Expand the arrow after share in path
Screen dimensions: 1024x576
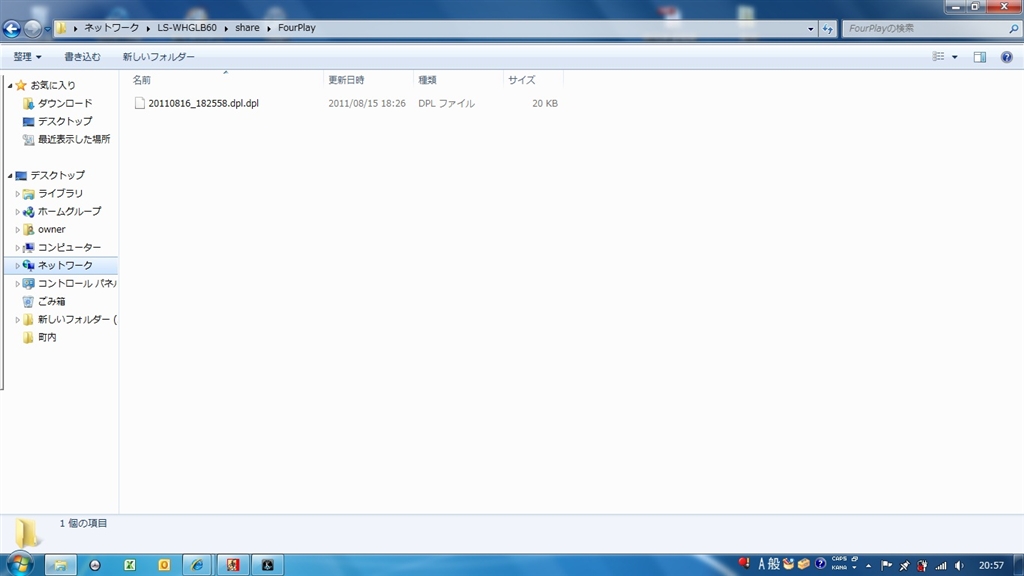pyautogui.click(x=268, y=28)
